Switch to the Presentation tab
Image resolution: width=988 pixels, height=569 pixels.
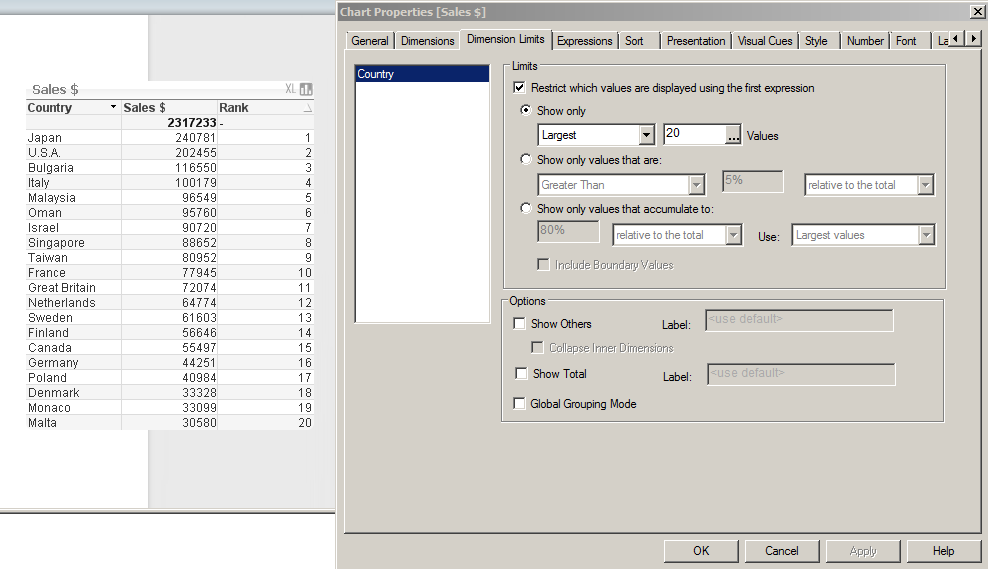click(x=696, y=41)
